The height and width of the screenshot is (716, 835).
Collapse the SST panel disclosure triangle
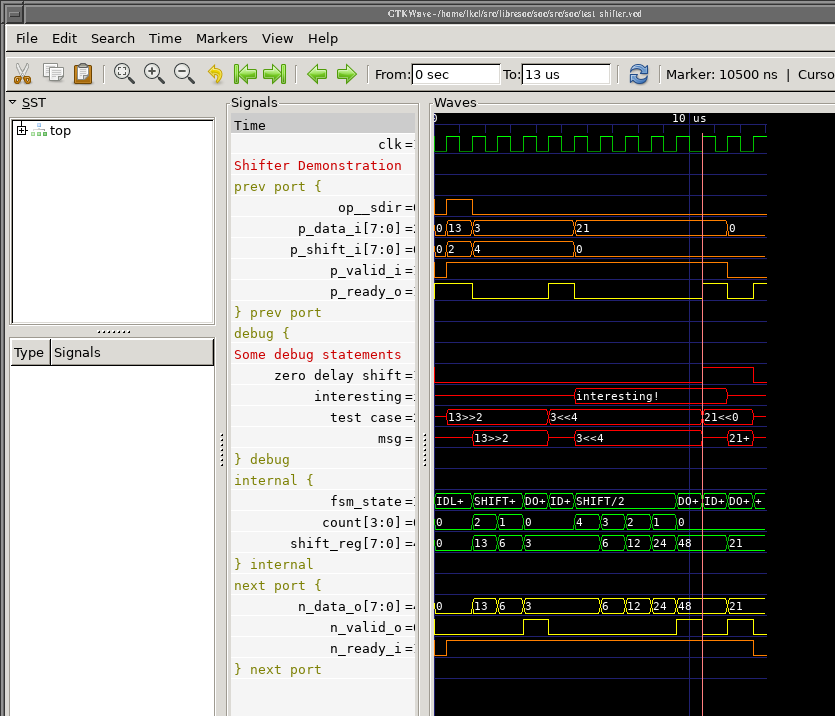coord(13,103)
